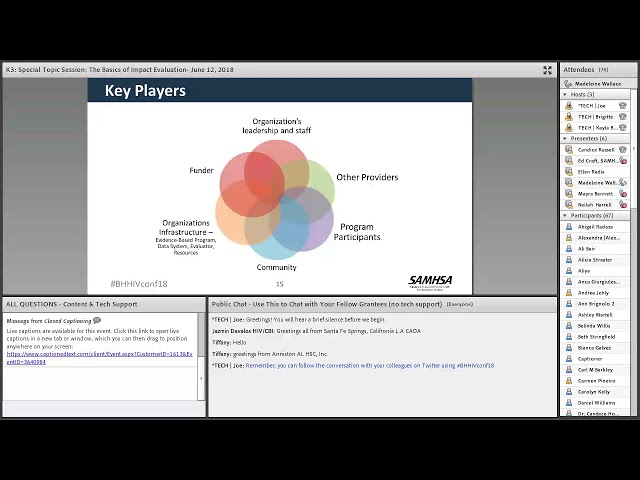Click the Key Players slide in share pod
This screenshot has height=480, width=640.
pos(280,186)
